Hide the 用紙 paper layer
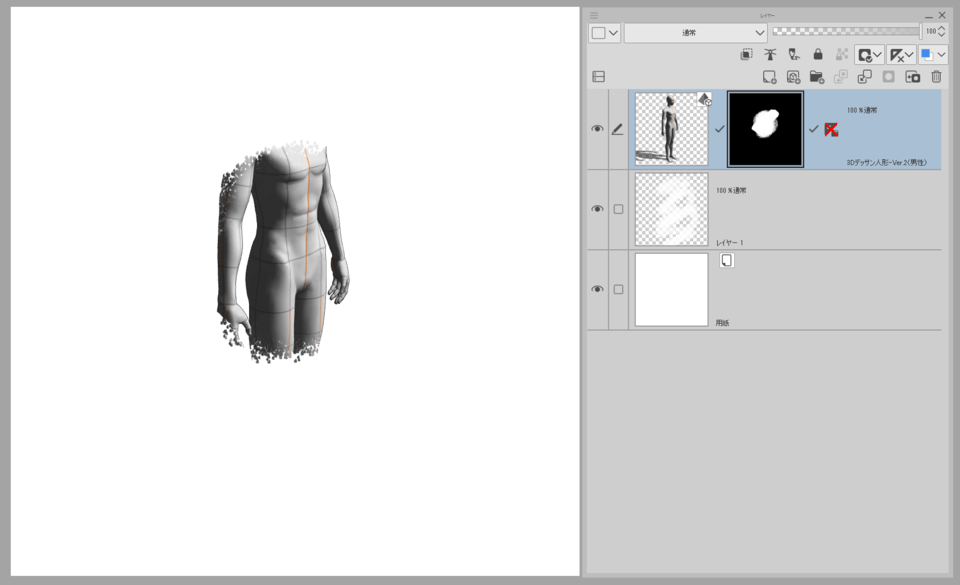This screenshot has height=585, width=960. (x=597, y=289)
